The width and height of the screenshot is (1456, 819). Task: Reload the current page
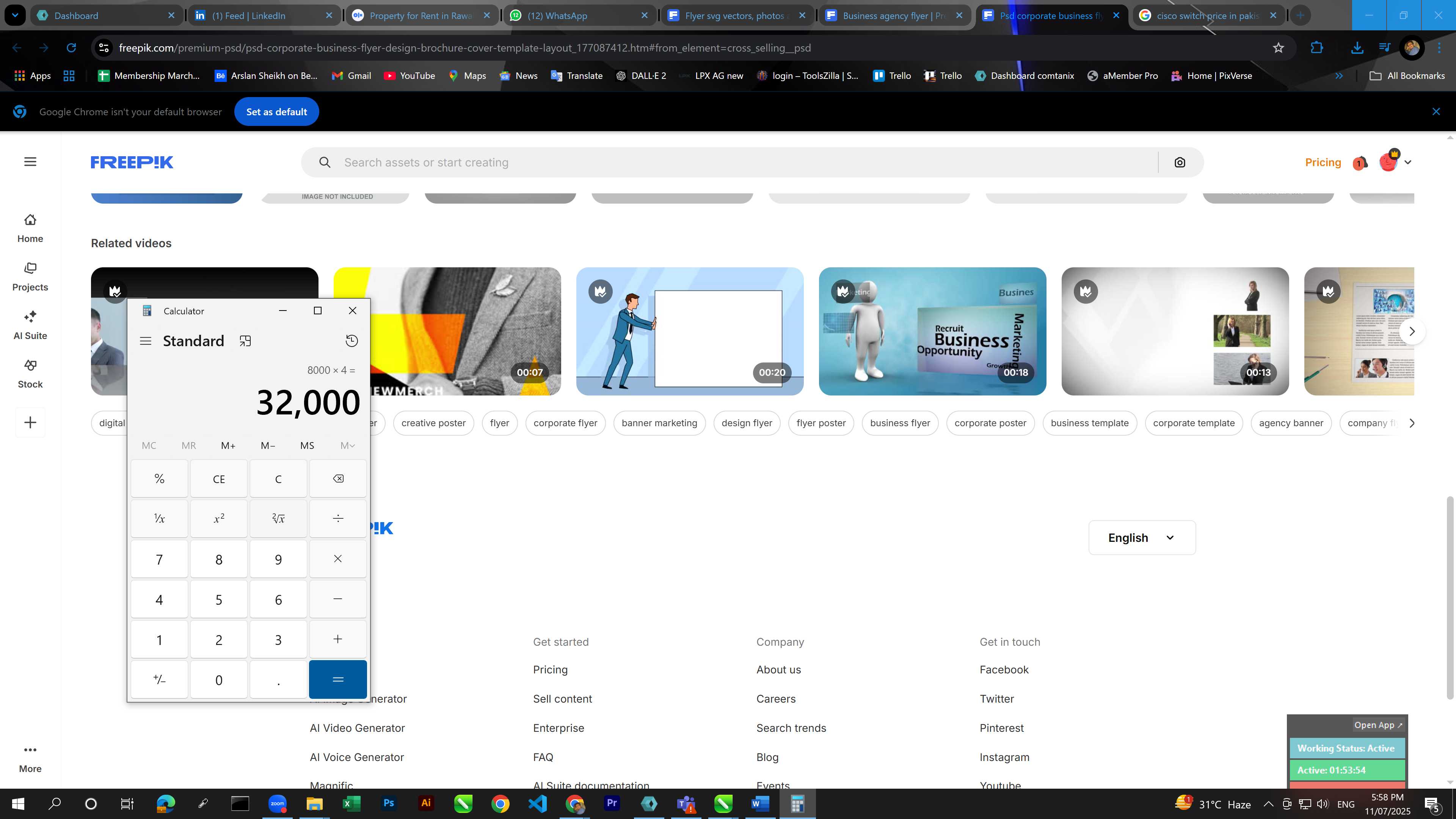pos(71,48)
